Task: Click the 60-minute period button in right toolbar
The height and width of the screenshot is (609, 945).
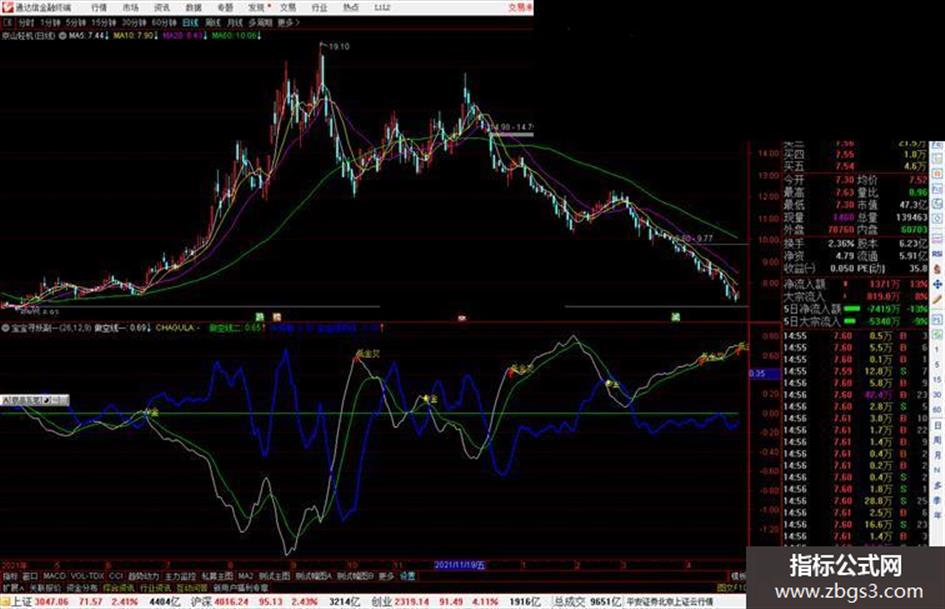Action: [938, 409]
